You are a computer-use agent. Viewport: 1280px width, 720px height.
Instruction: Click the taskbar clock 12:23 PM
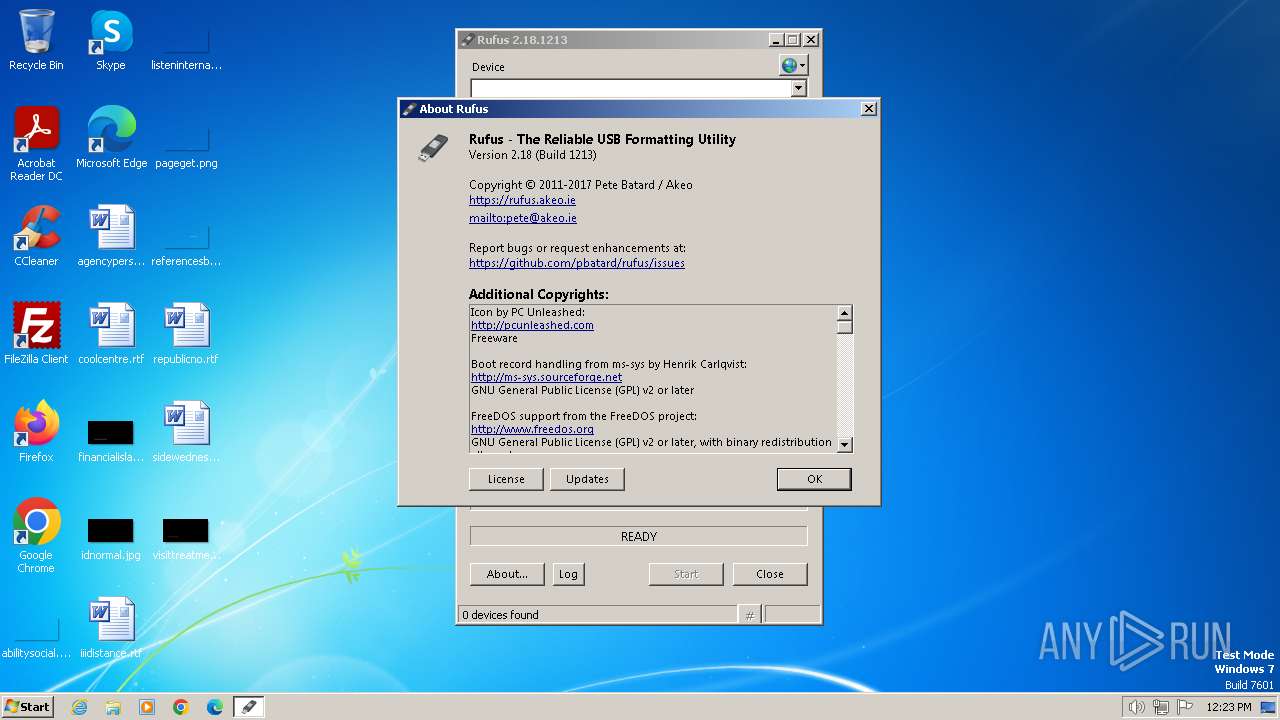point(1229,707)
